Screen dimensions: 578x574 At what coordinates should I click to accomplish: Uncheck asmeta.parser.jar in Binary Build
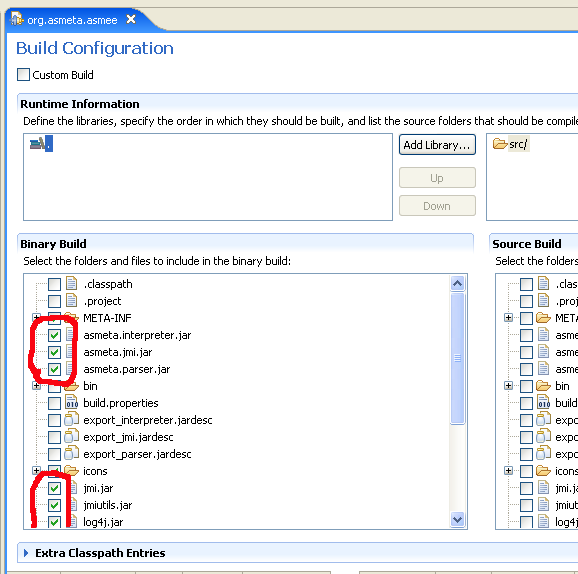click(x=55, y=369)
